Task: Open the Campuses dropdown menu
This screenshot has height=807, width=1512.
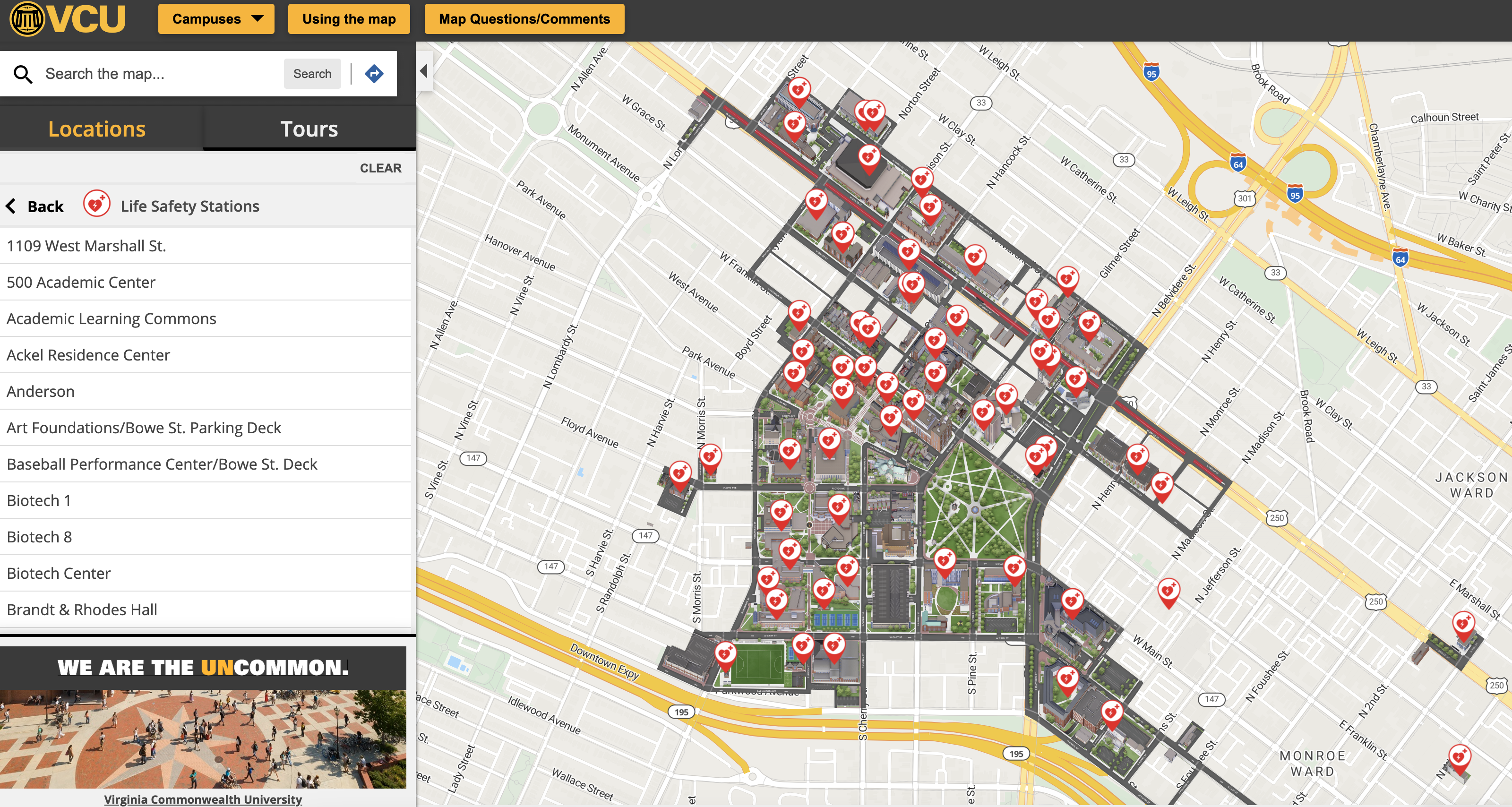Action: [x=216, y=19]
